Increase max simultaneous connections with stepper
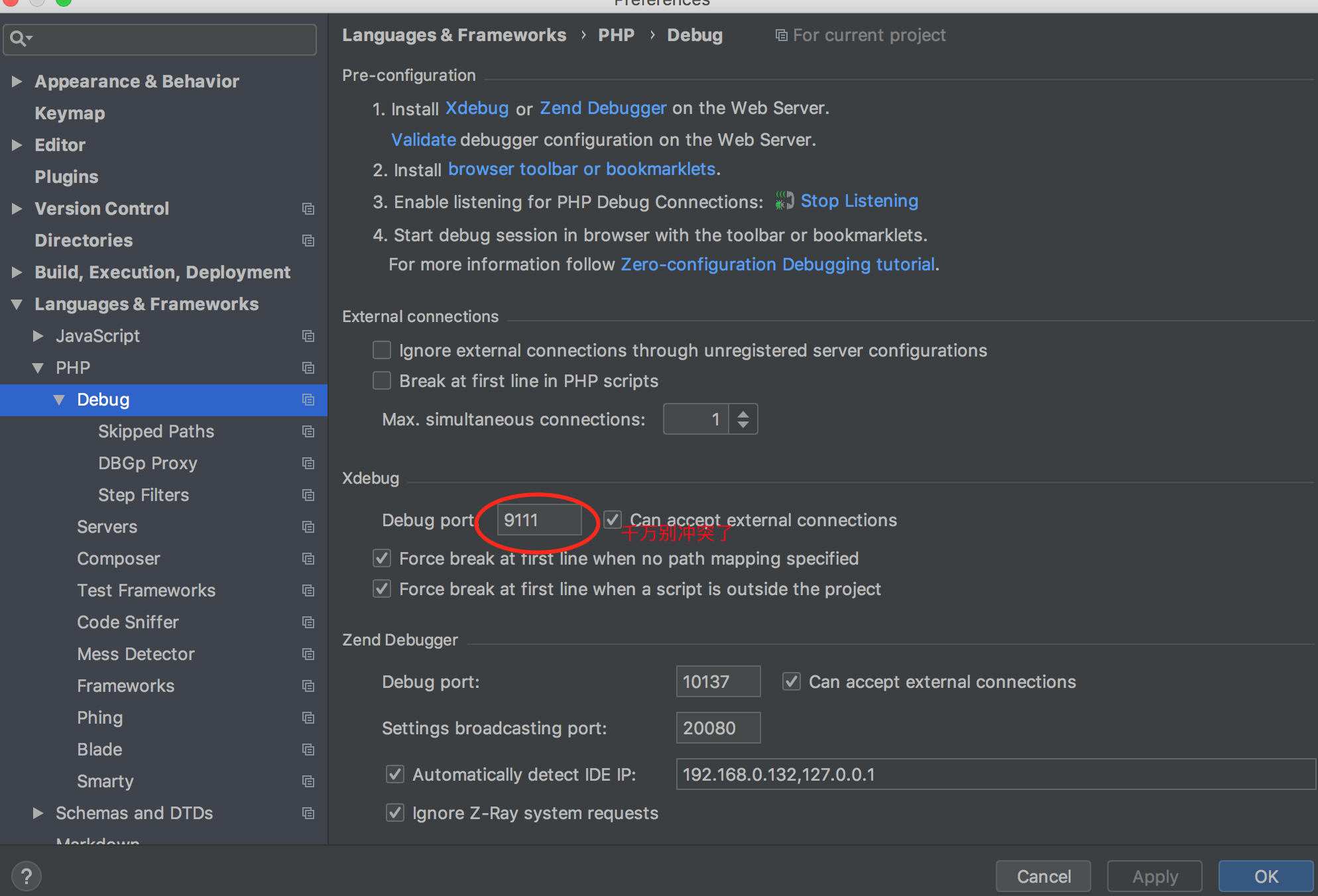Viewport: 1318px width, 896px height. tap(743, 414)
